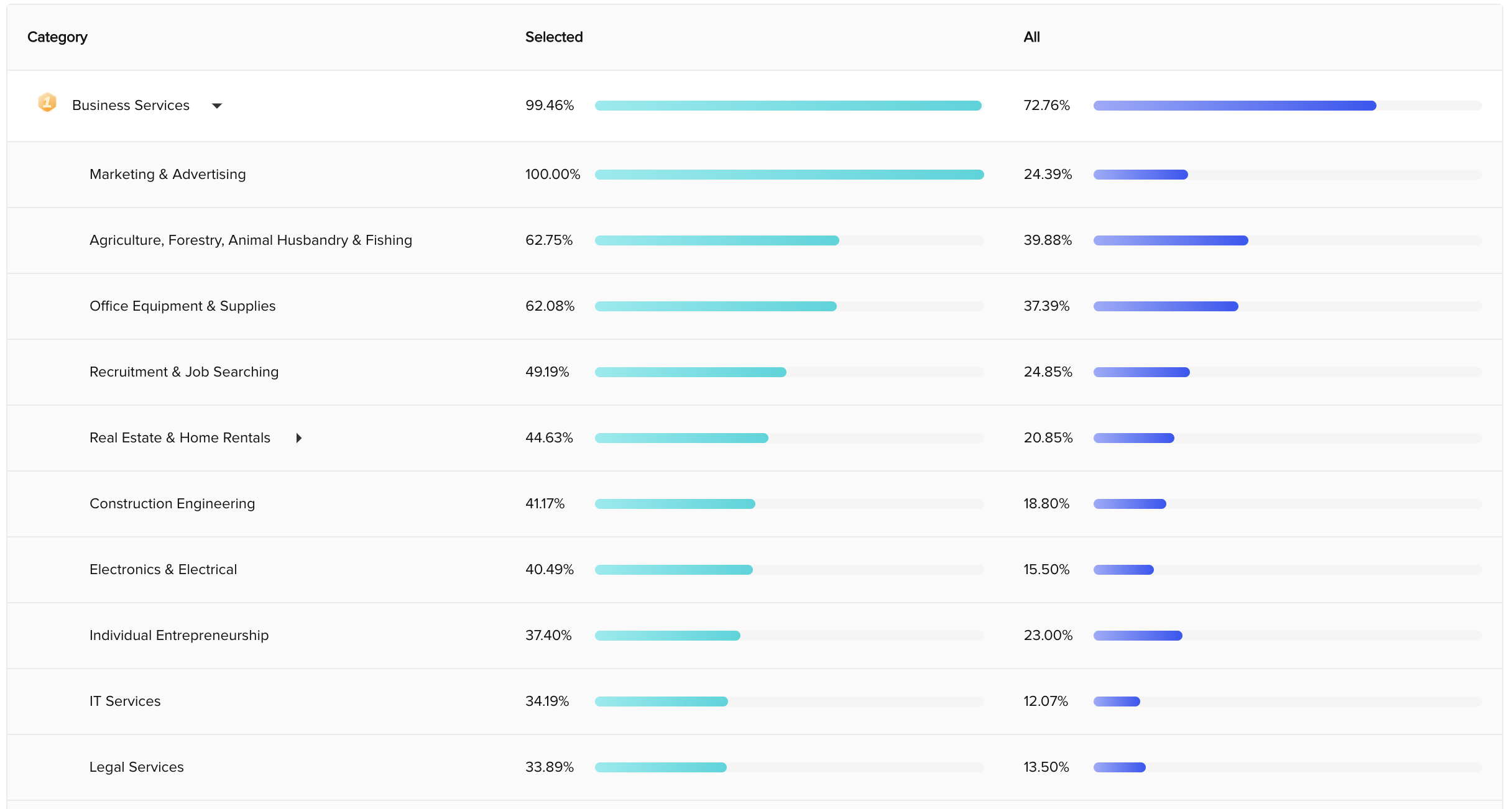The image size is (1512, 809).
Task: Click the 62.08% selected value
Action: coord(550,306)
